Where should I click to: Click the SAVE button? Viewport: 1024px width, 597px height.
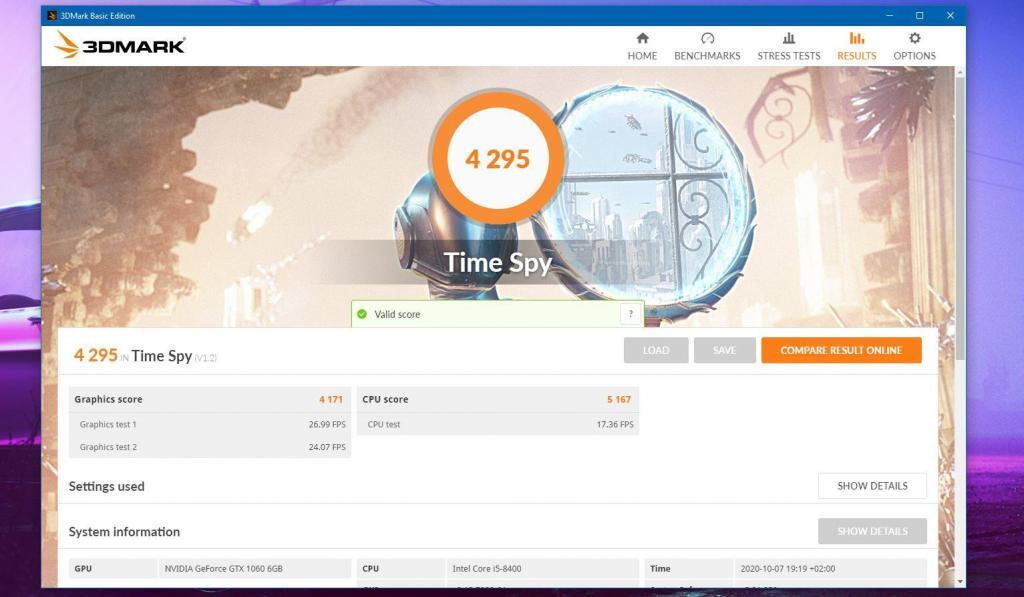724,350
